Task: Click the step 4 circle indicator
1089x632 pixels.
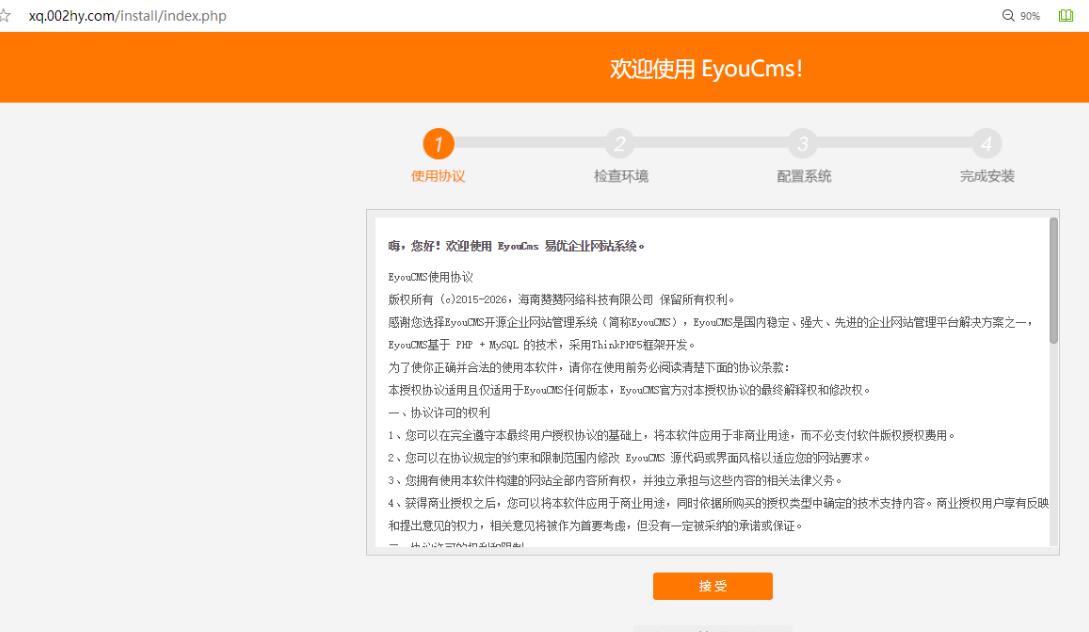Action: pyautogui.click(x=987, y=145)
